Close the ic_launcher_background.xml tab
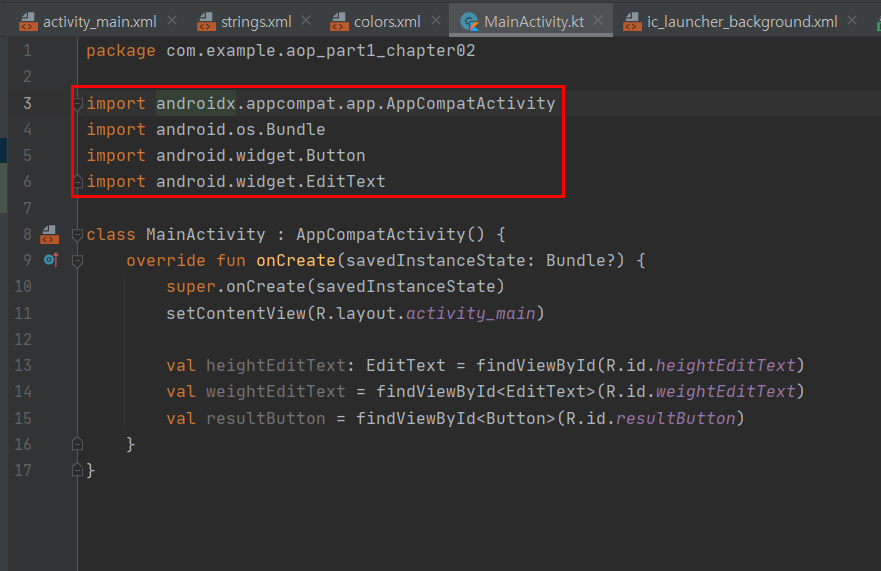 [x=852, y=21]
